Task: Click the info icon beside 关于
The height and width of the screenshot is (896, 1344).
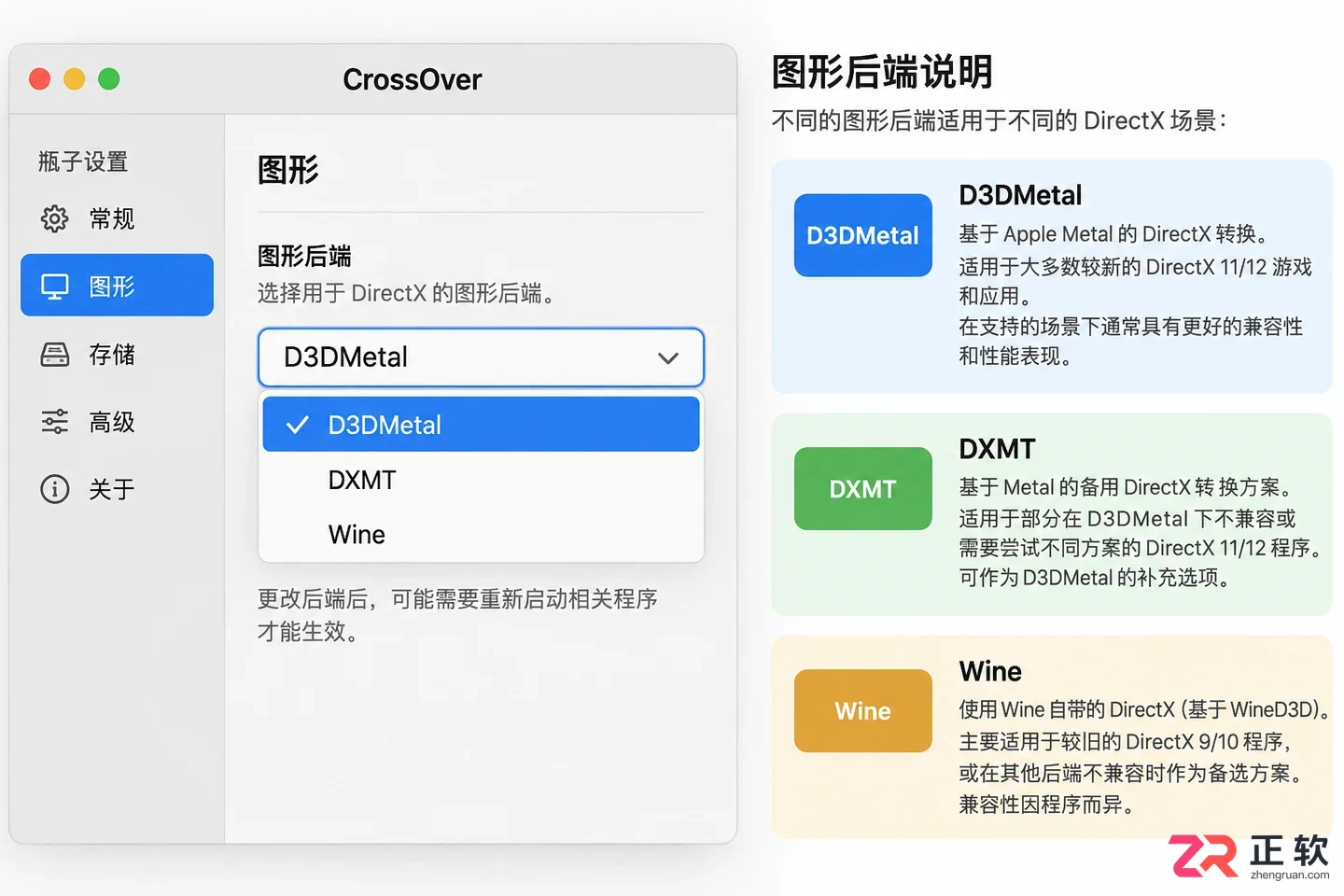Action: pos(54,489)
